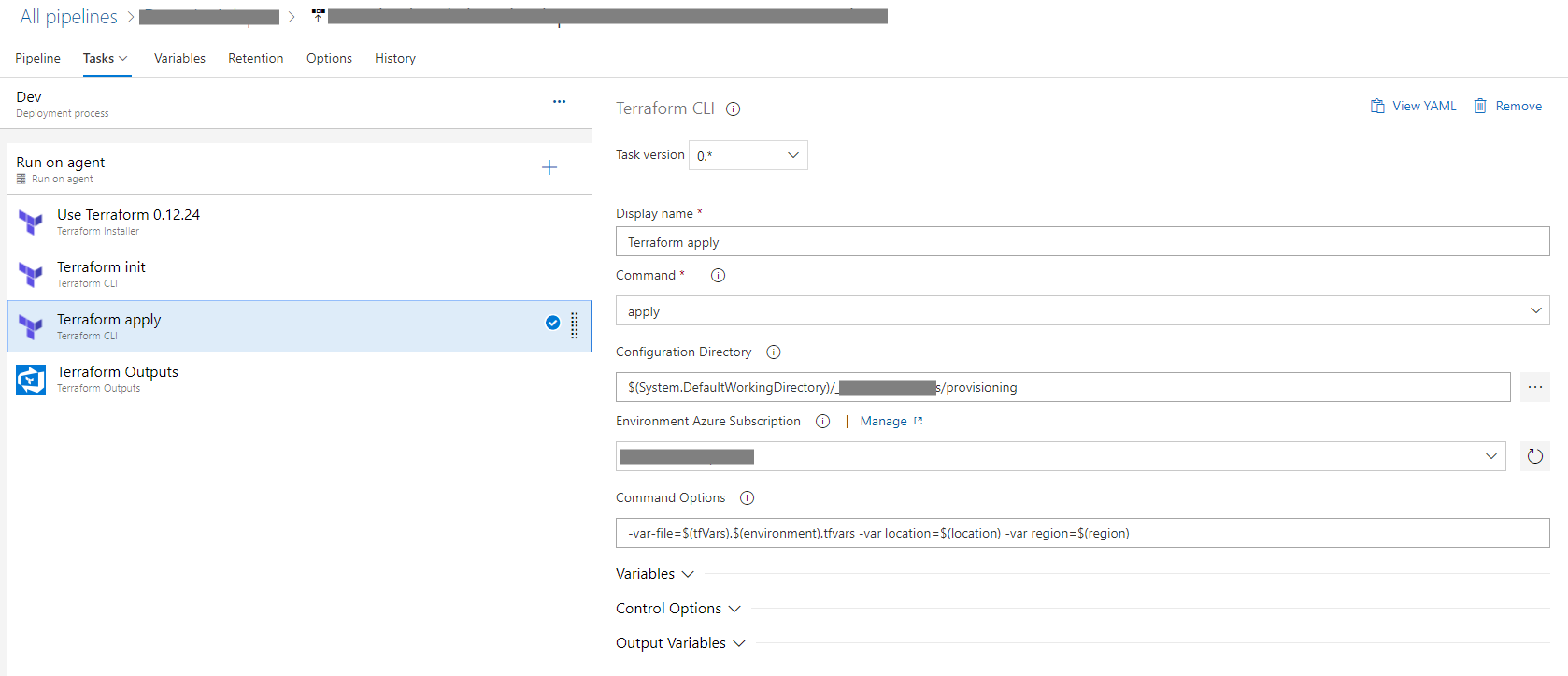Open the Command apply dropdown
The width and height of the screenshot is (1568, 676).
click(1081, 311)
